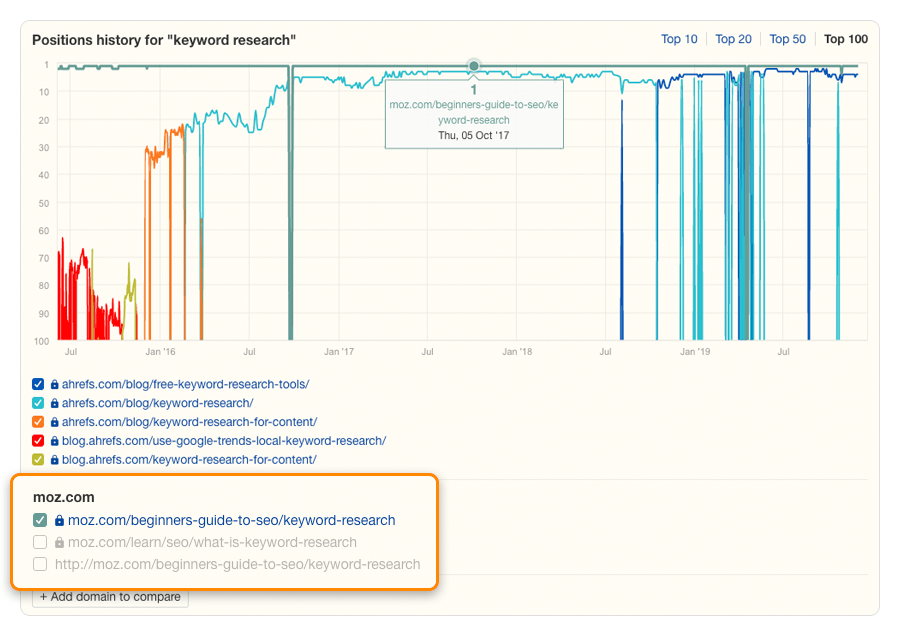Click the Positions history chart title
900x635 pixels.
[x=164, y=40]
